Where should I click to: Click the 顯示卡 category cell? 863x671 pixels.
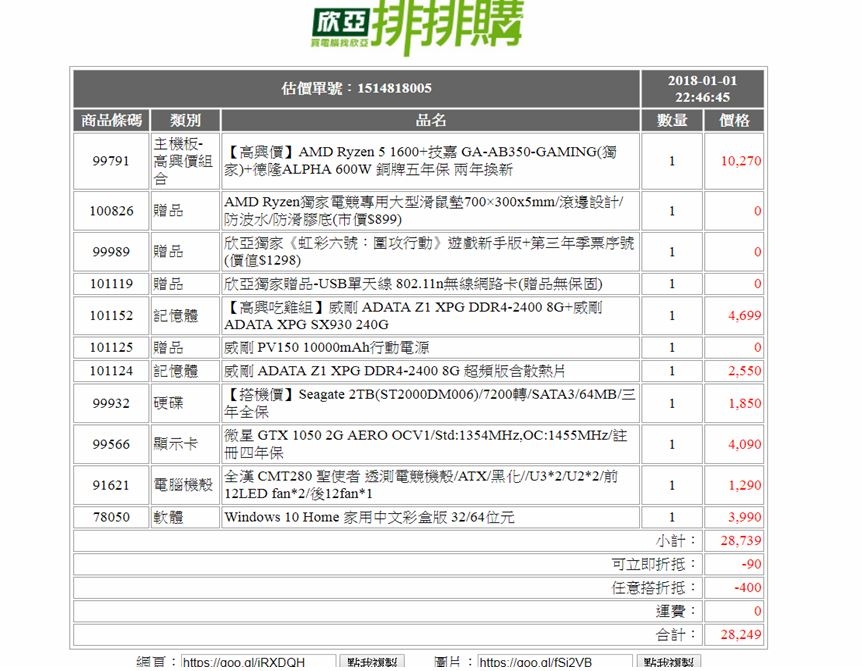click(185, 444)
